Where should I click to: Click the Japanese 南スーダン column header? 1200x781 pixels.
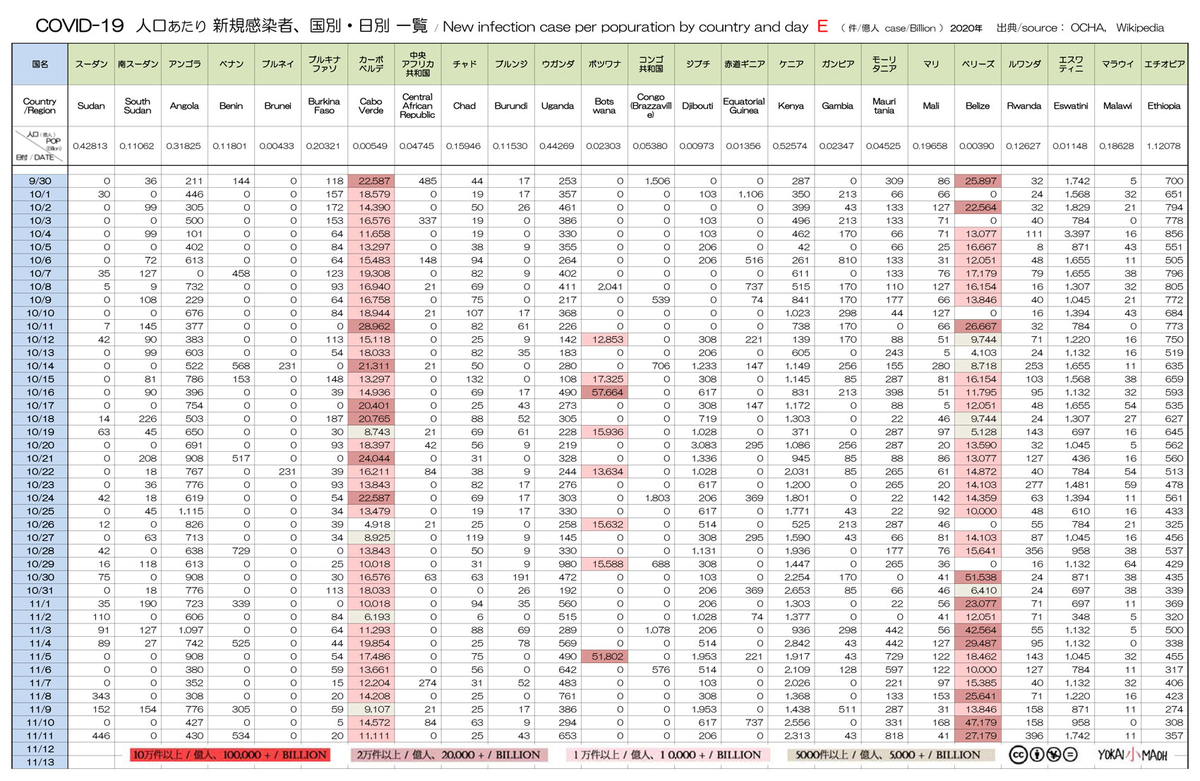[137, 63]
